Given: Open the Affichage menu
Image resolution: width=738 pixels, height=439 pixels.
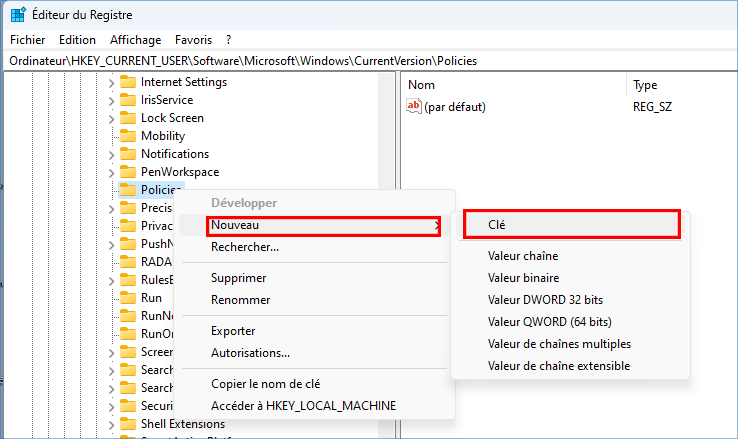Looking at the screenshot, I should coord(135,40).
